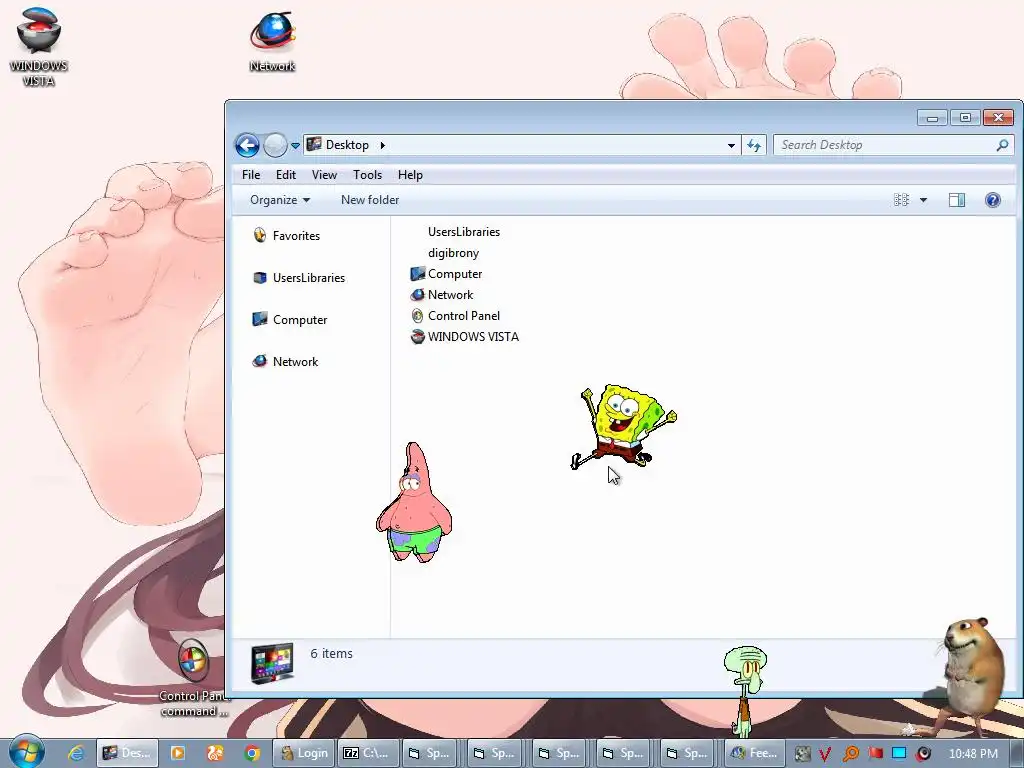Viewport: 1024px width, 768px height.
Task: Switch to the Fee... taskbar window
Action: (x=755, y=753)
